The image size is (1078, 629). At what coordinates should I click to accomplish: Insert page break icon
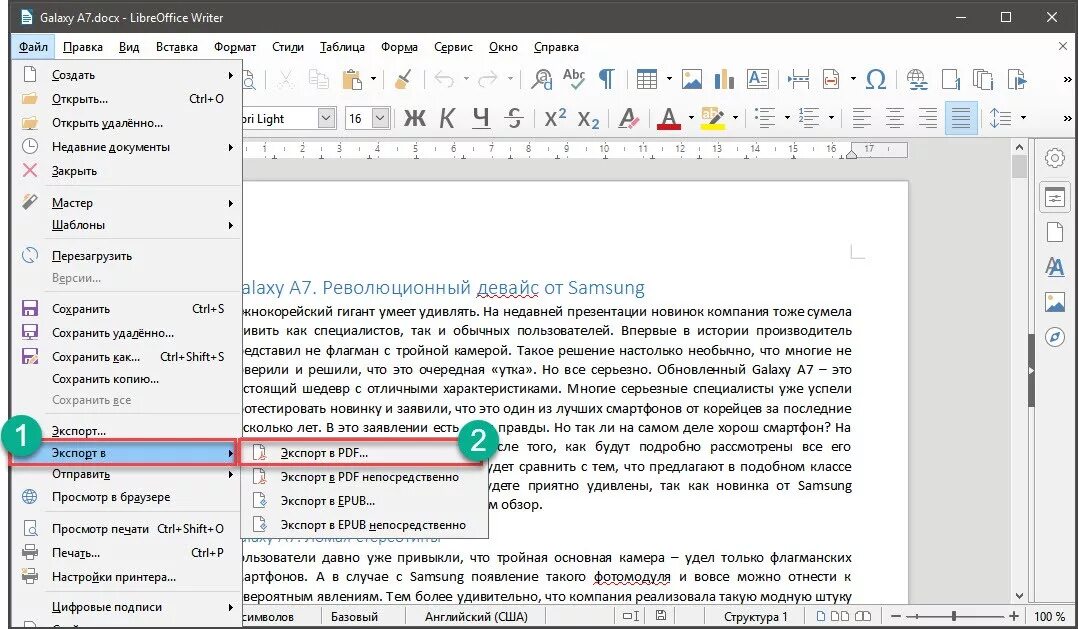(x=798, y=79)
